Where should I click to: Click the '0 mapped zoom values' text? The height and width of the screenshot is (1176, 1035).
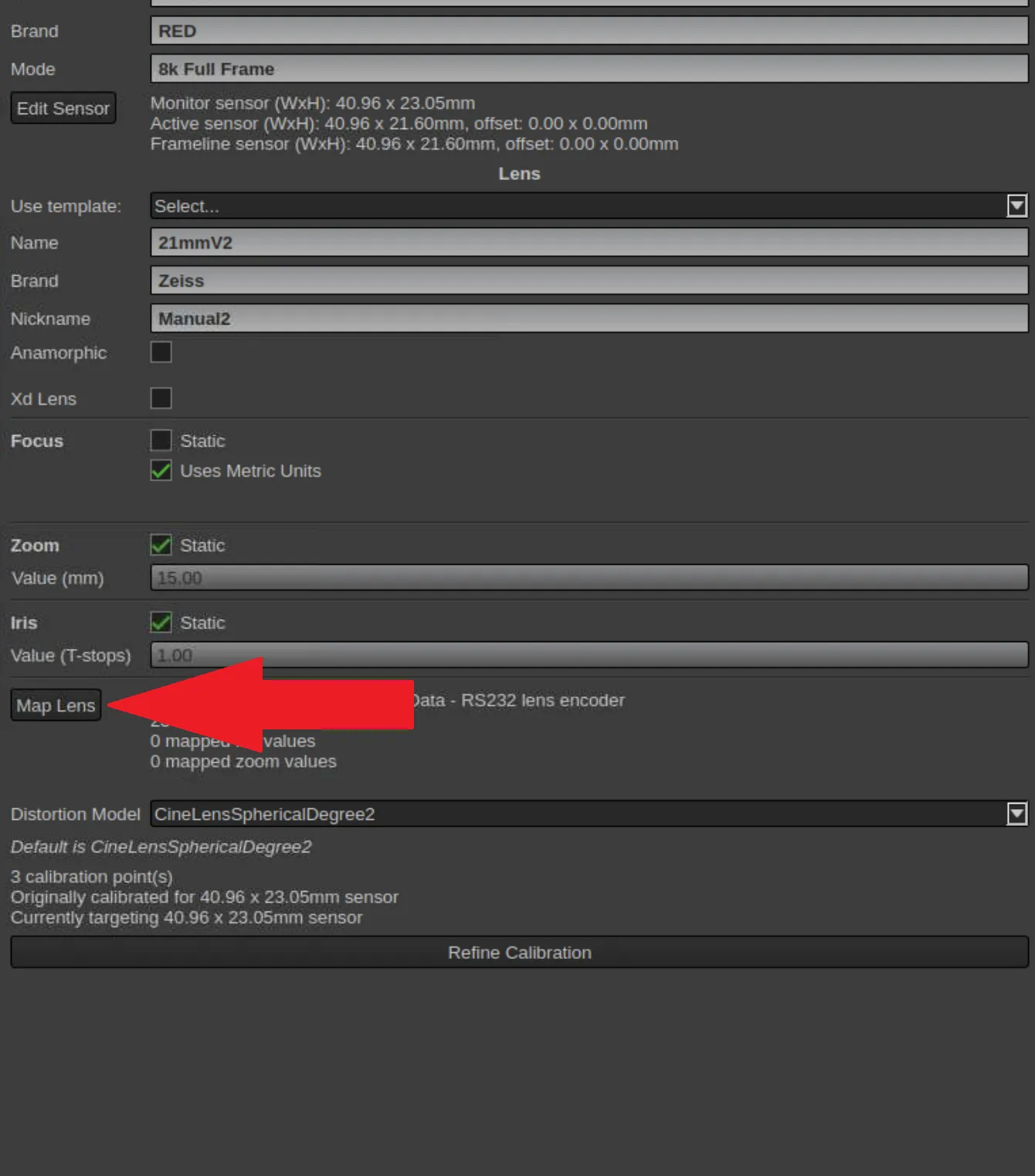tap(243, 762)
